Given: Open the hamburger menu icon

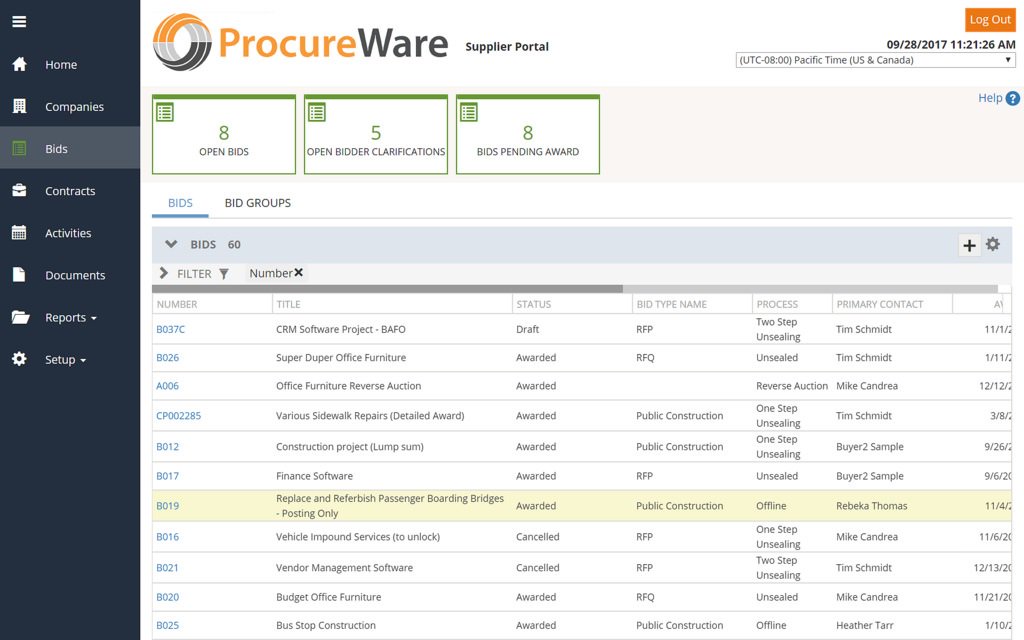Looking at the screenshot, I should [x=20, y=22].
